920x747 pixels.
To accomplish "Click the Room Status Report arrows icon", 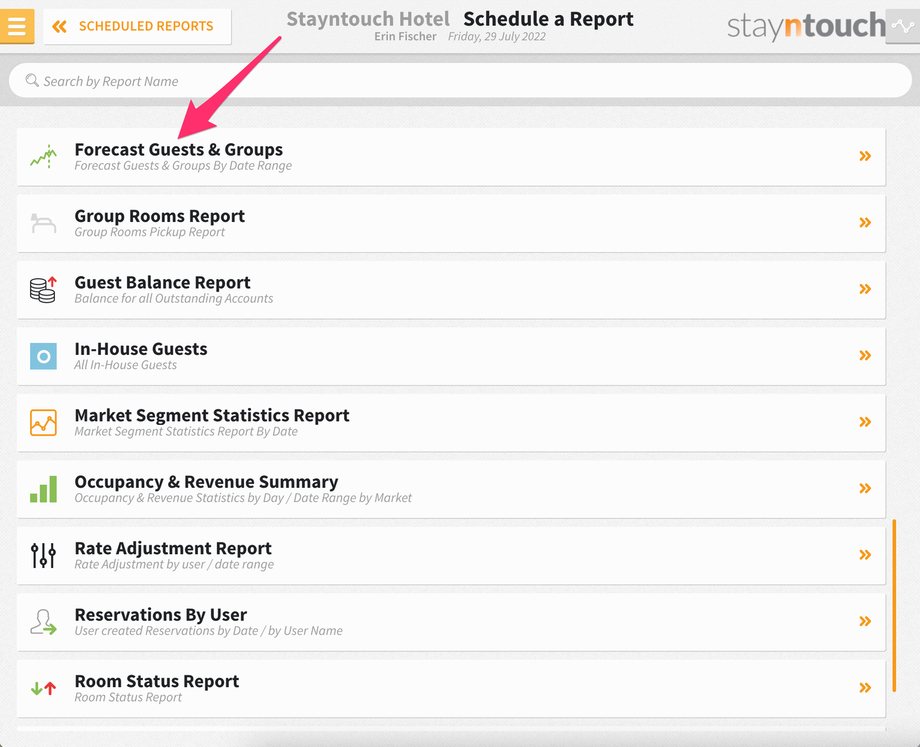I will click(x=43, y=688).
